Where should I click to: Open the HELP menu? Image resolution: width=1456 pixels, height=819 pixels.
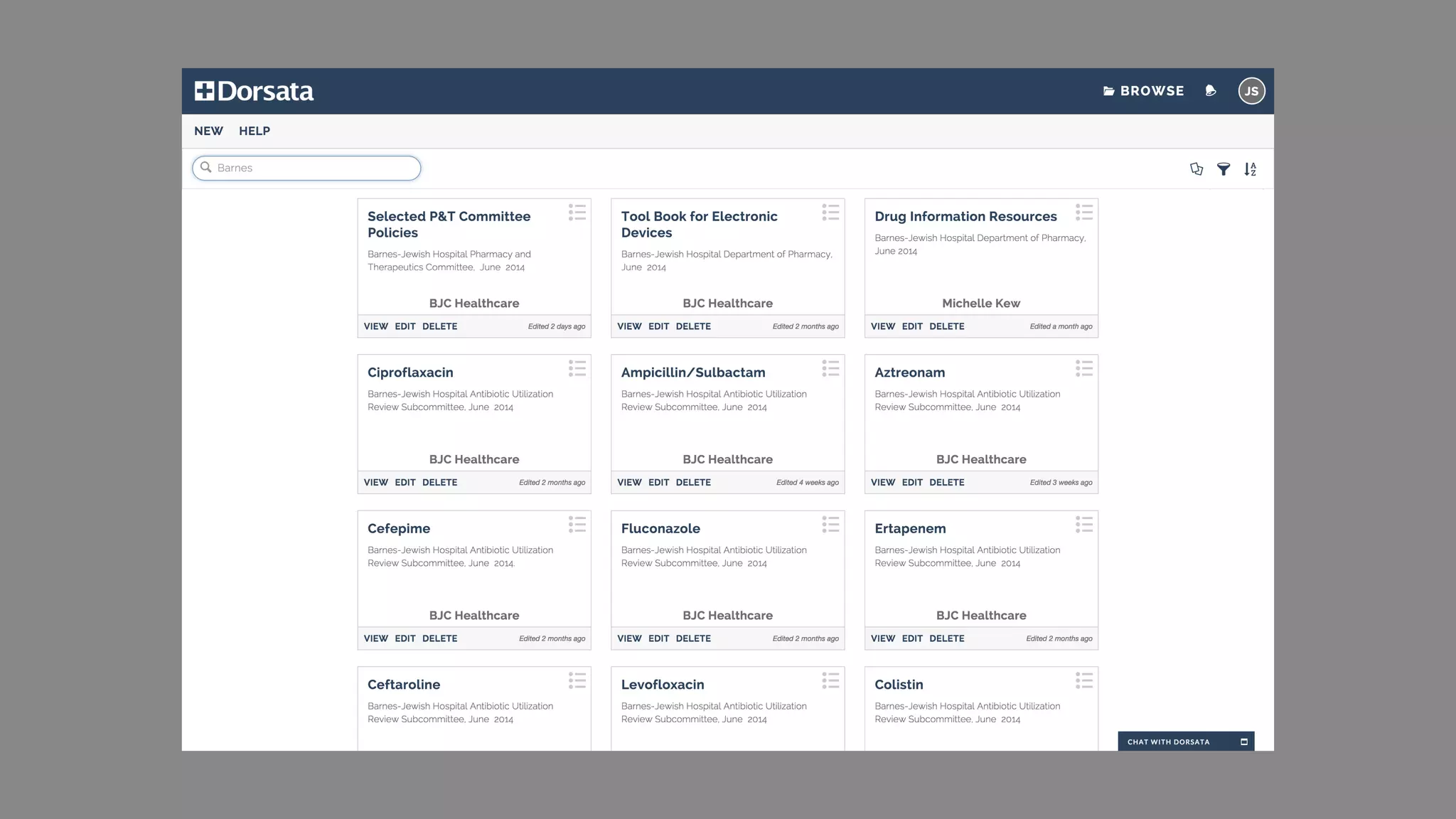coord(255,131)
